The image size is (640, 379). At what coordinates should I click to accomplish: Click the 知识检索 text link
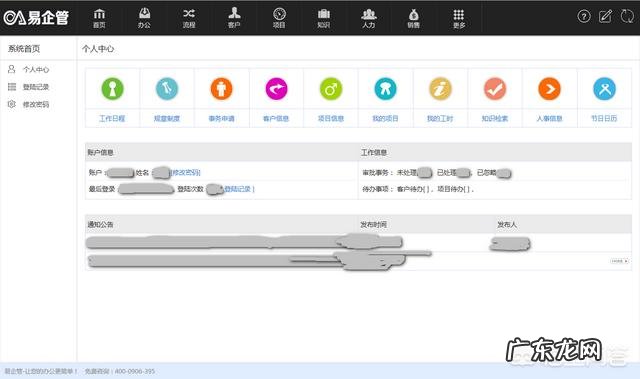pyautogui.click(x=495, y=118)
